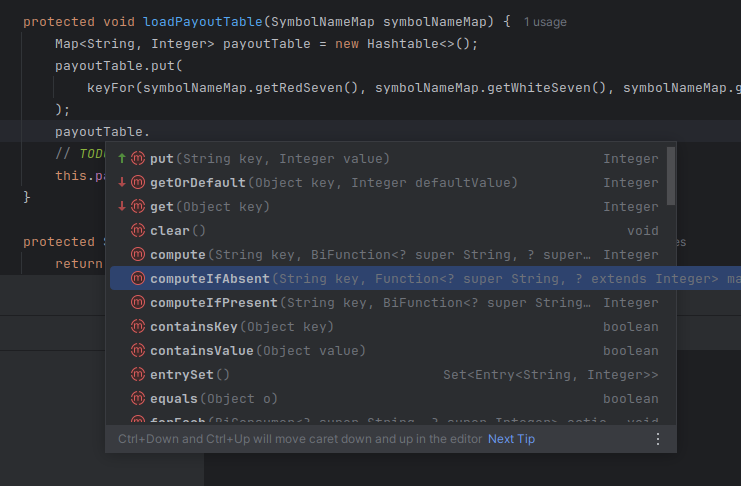
Task: Click the green up arrow beside put
Action: click(x=122, y=159)
